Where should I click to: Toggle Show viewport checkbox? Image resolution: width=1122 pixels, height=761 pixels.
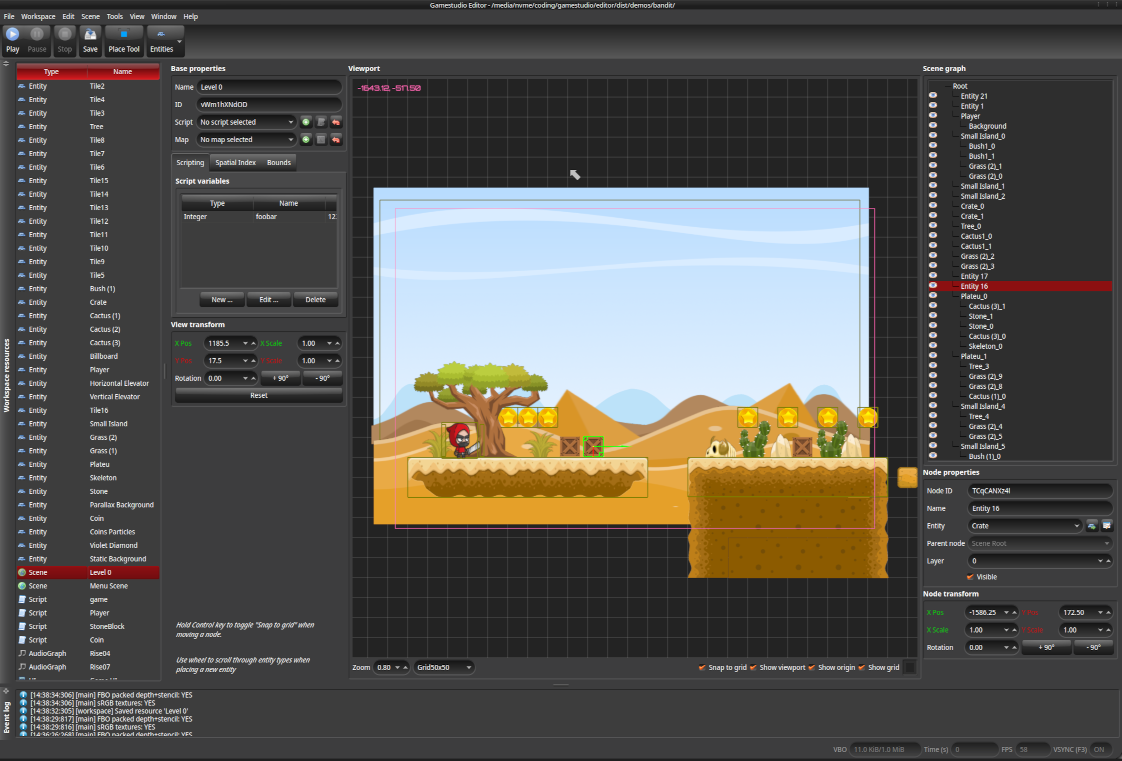pos(753,667)
